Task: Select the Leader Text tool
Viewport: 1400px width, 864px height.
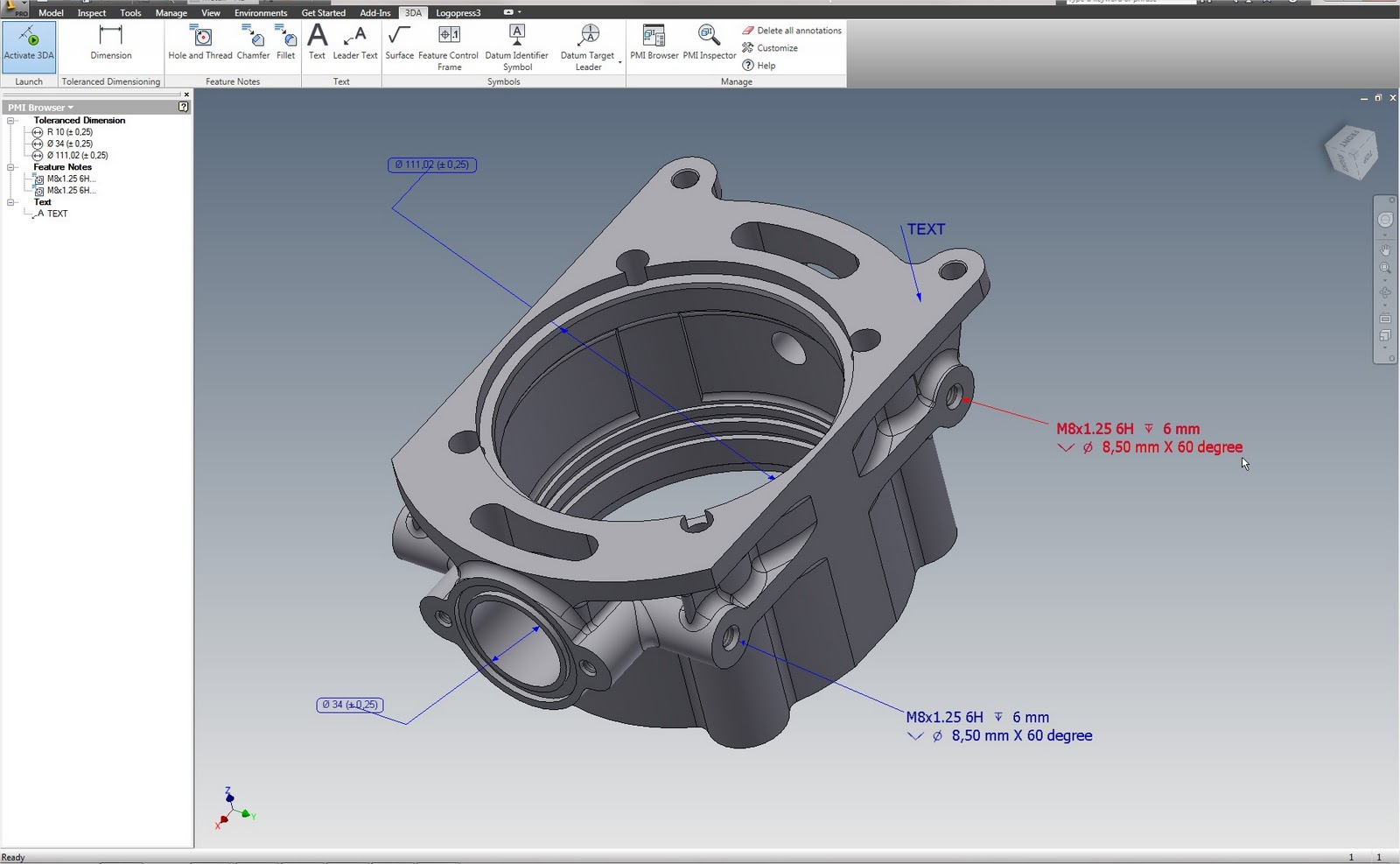Action: pos(354,39)
